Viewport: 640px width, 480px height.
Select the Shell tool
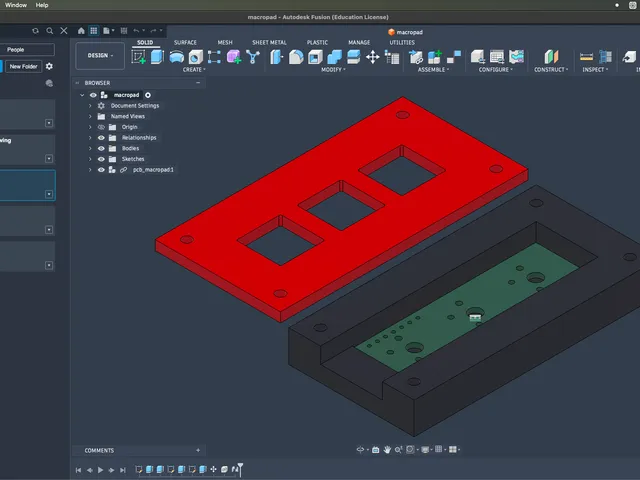pos(315,57)
